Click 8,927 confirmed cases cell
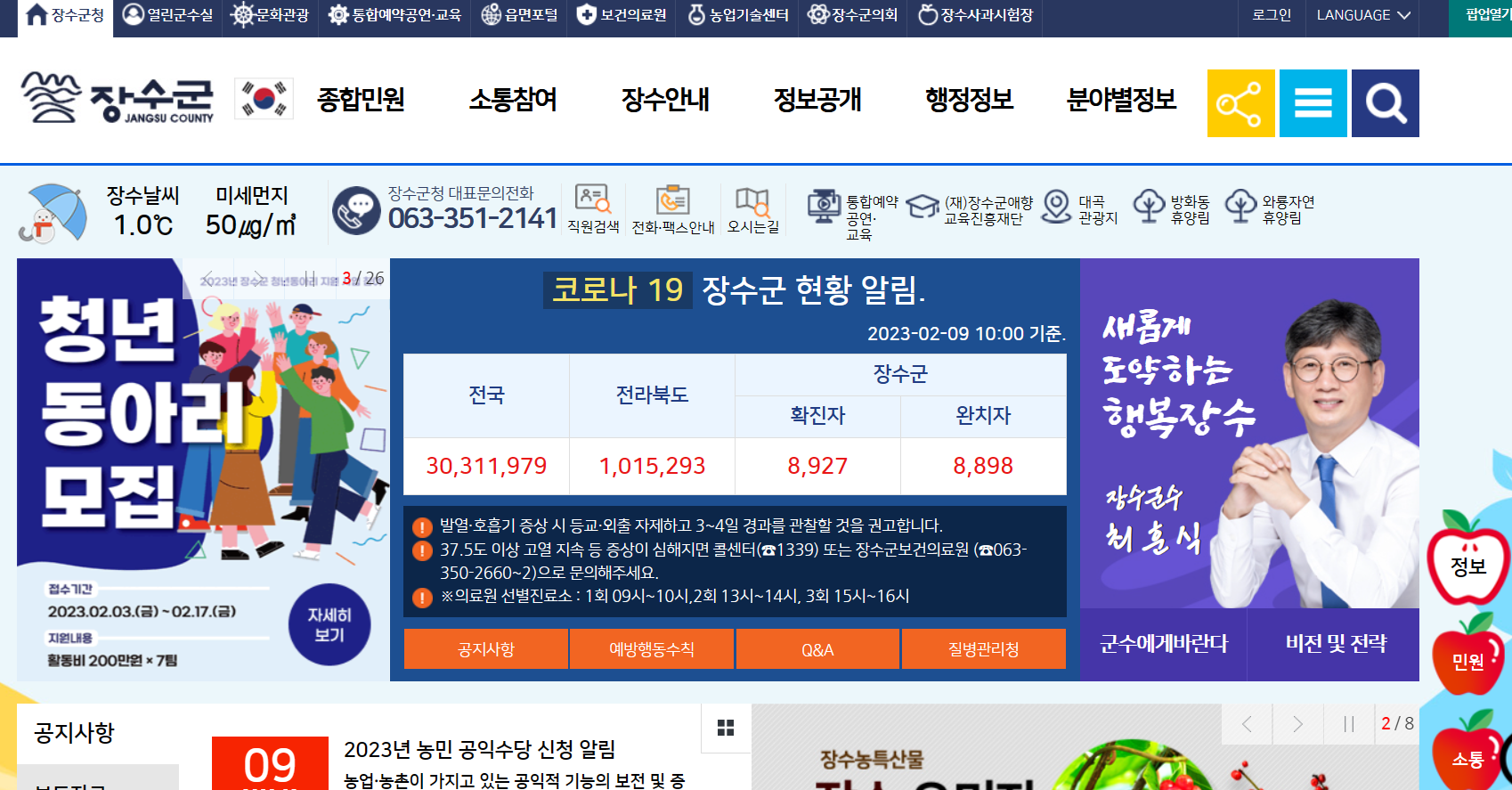 (x=817, y=466)
